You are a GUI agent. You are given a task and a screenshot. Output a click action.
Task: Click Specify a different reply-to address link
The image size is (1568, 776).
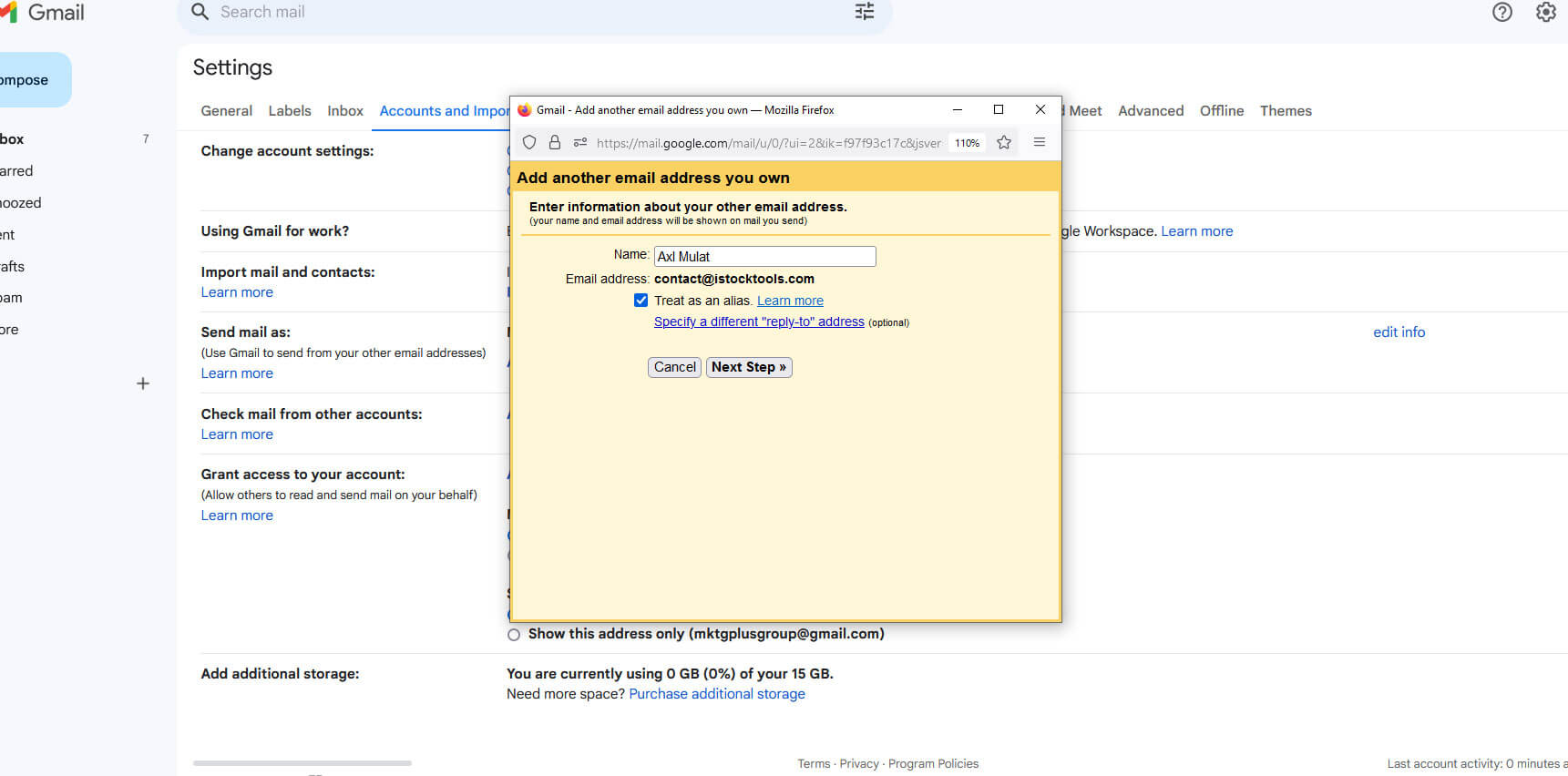[759, 322]
